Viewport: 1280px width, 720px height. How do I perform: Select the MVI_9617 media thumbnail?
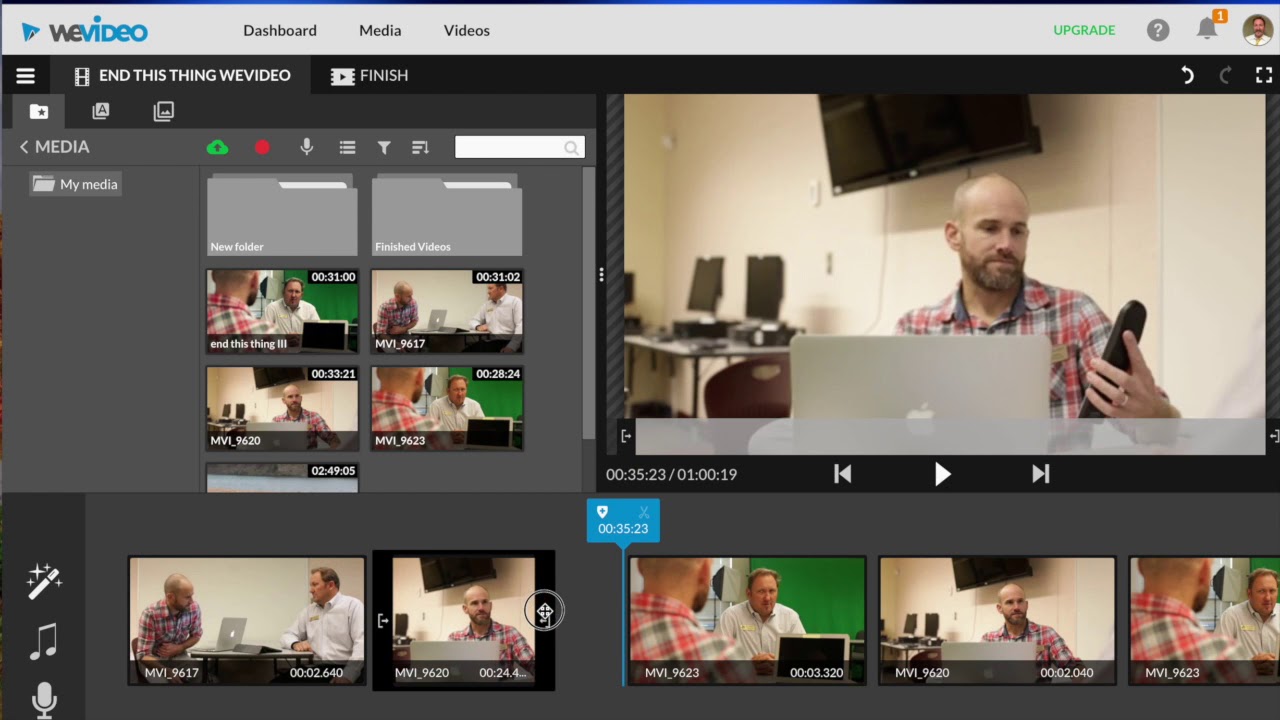click(447, 310)
